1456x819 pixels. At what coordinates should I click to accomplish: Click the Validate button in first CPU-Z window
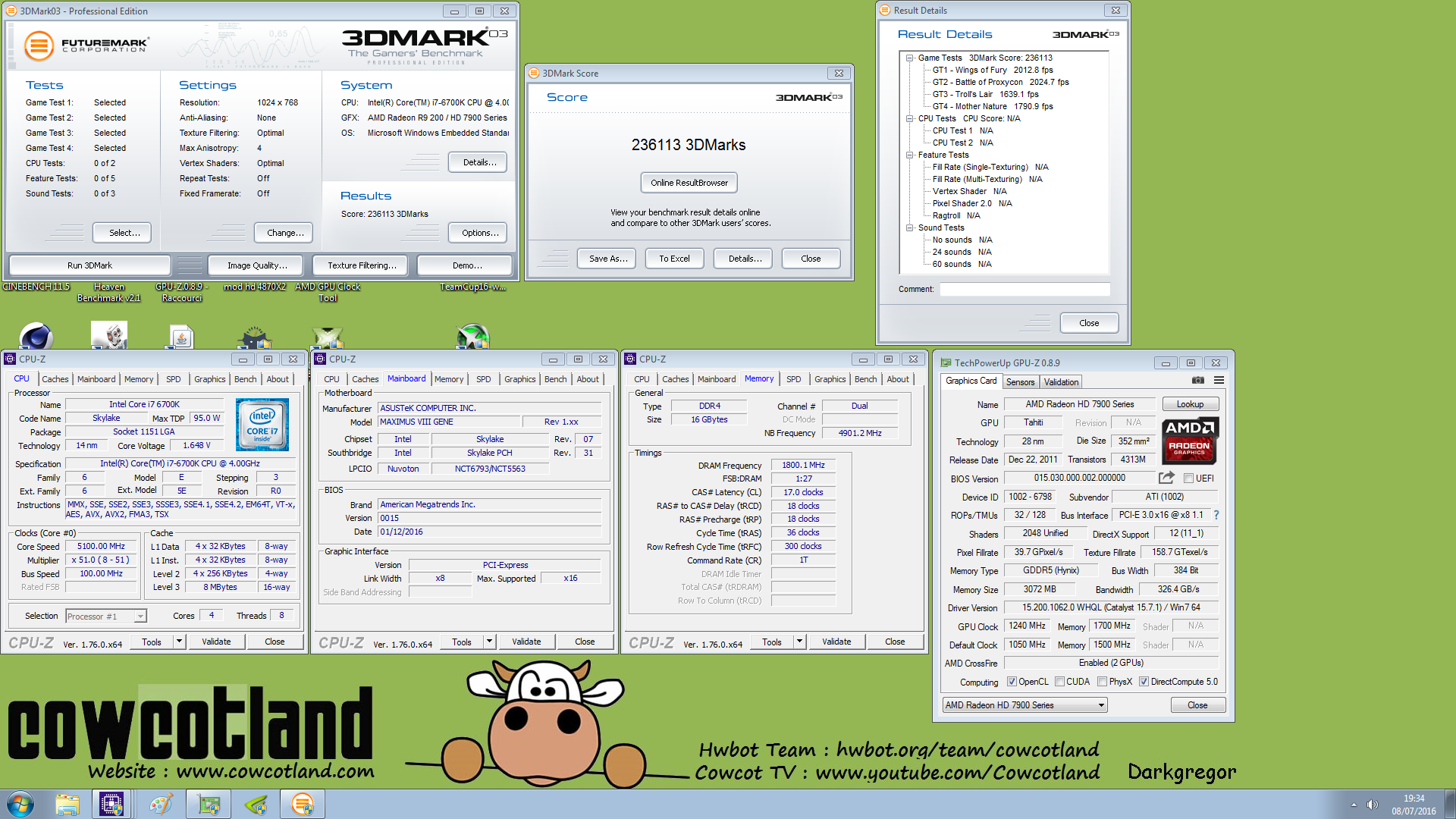click(216, 642)
